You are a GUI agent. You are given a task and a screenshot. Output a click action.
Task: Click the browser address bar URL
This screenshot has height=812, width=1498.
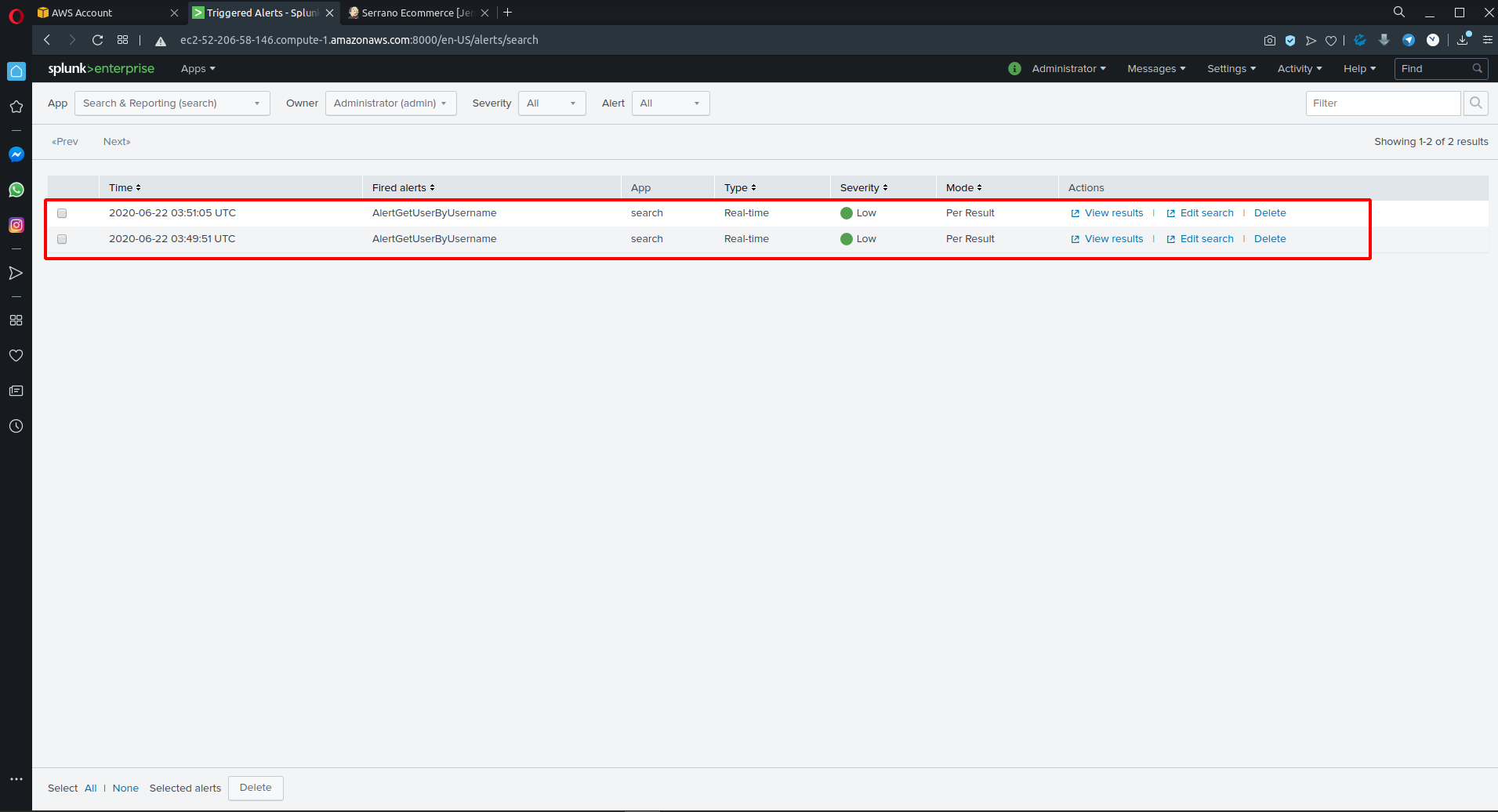click(359, 40)
